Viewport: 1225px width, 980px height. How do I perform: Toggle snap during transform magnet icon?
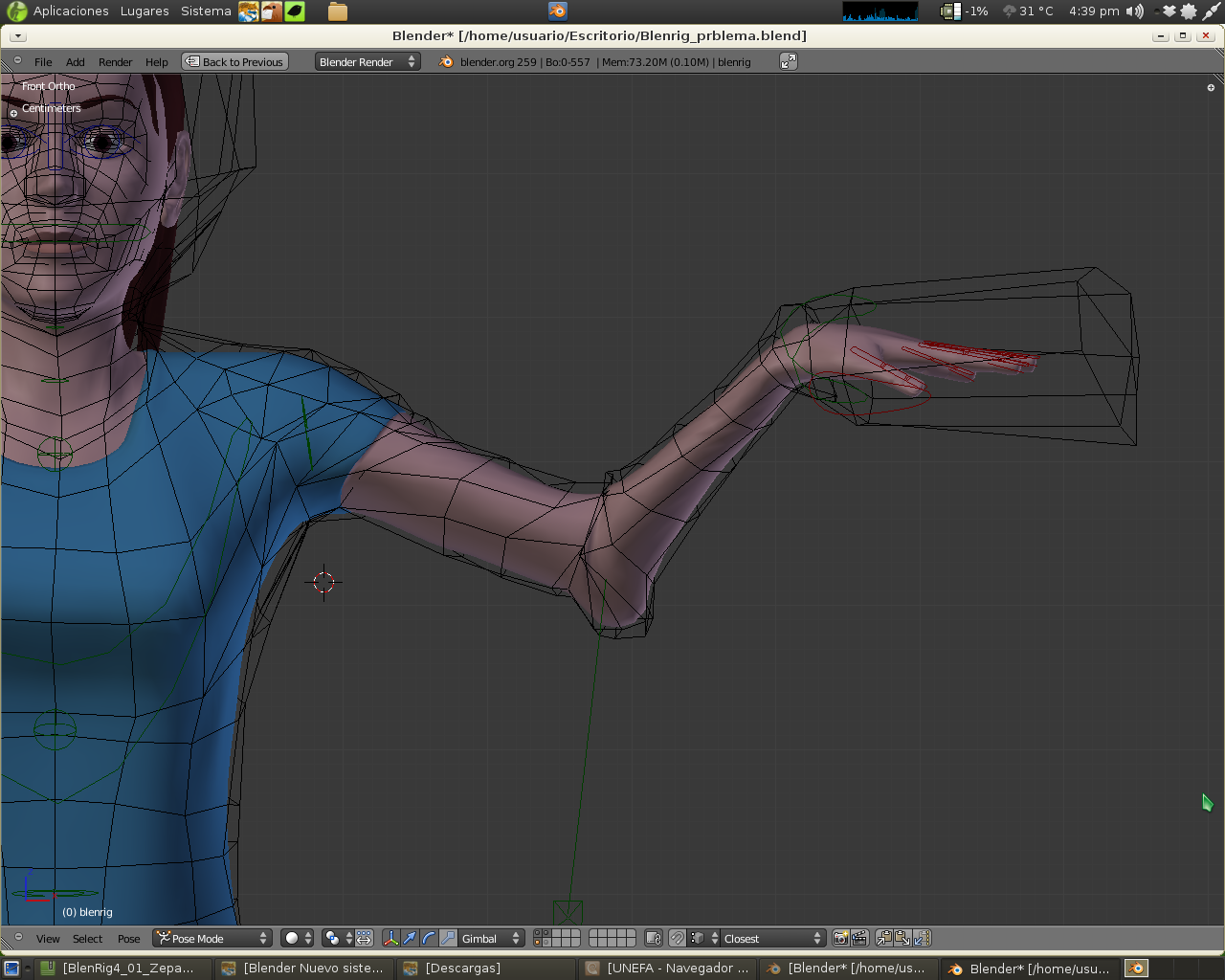tap(678, 938)
